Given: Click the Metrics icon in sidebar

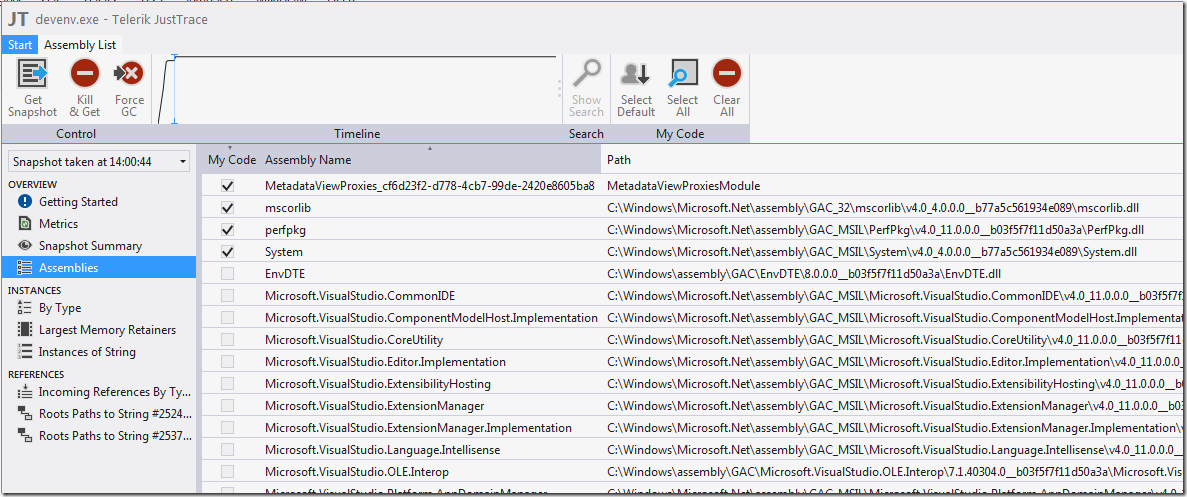Looking at the screenshot, I should (x=25, y=224).
